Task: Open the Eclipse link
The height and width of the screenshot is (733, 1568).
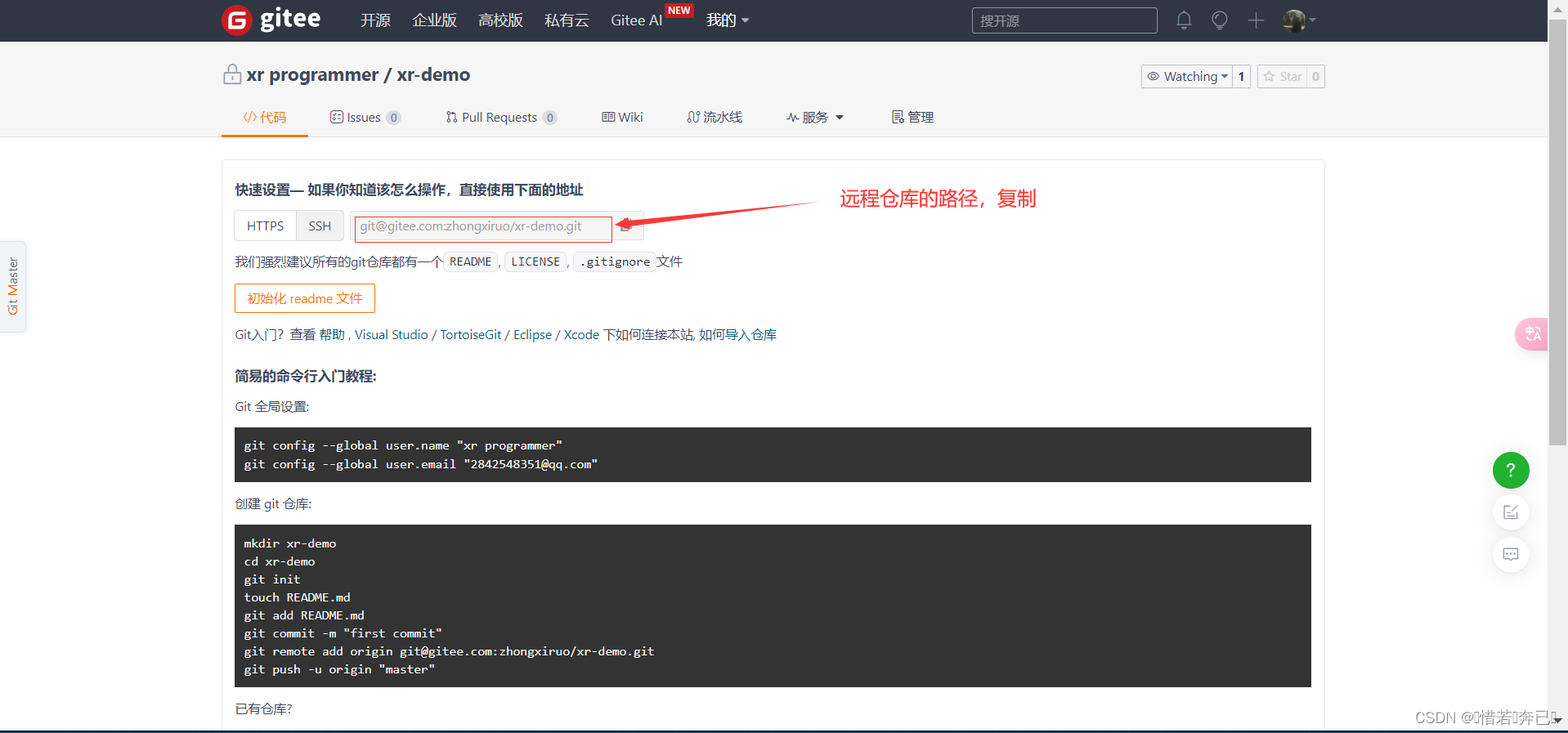Action: click(x=533, y=335)
